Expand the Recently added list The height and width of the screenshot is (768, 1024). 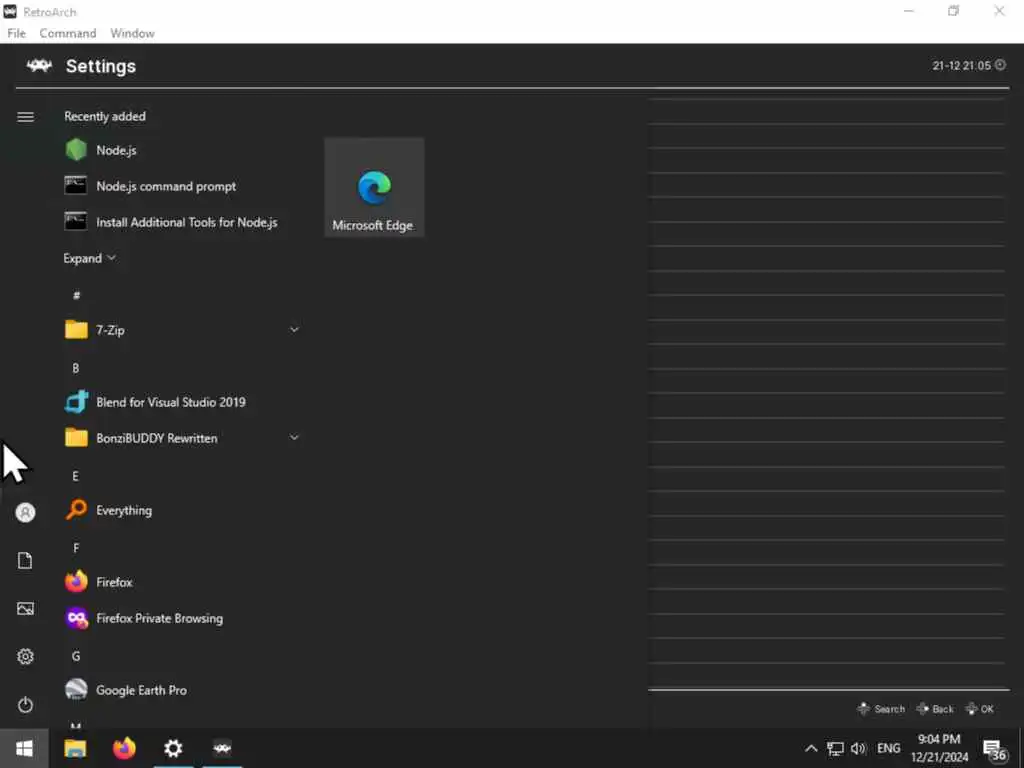(x=89, y=258)
